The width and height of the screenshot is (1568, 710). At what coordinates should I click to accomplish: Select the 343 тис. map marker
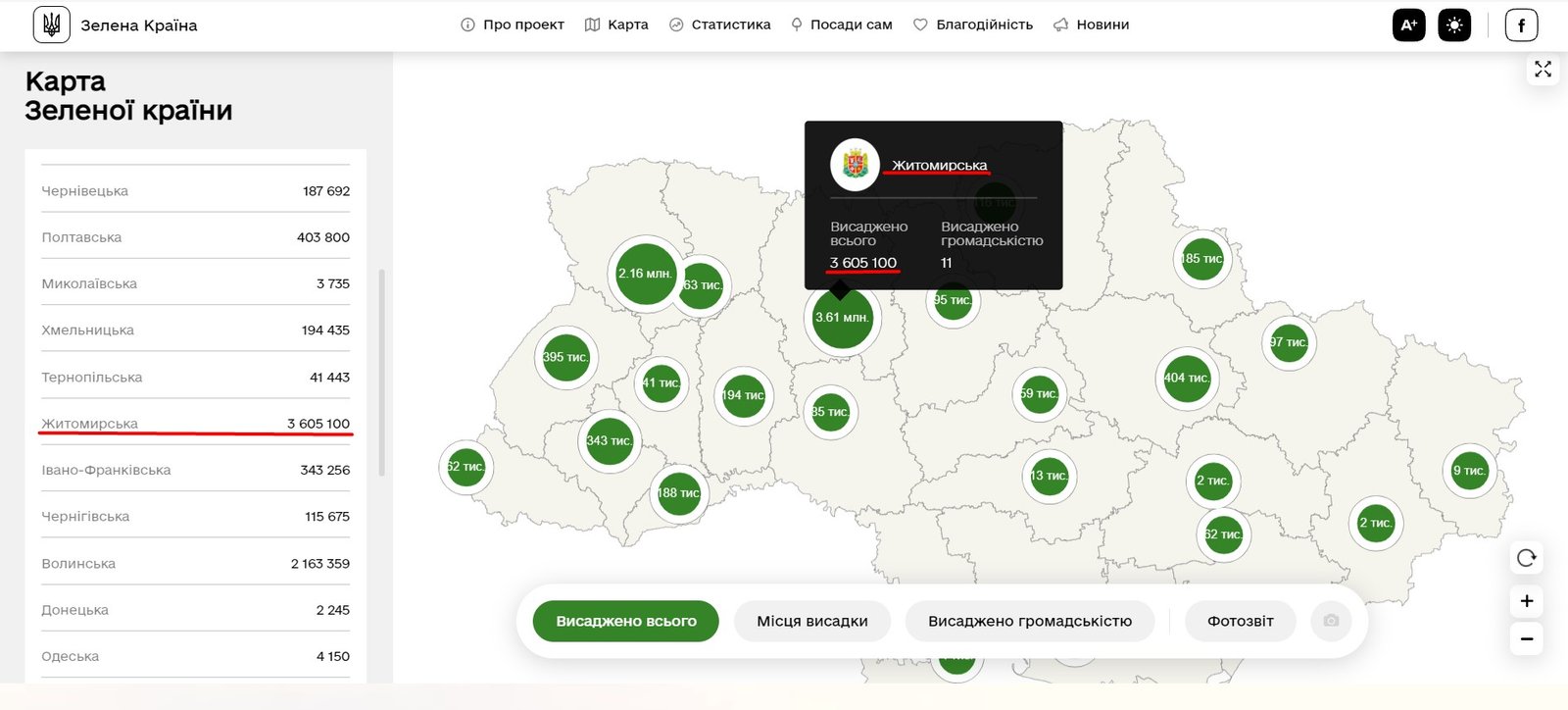point(610,441)
